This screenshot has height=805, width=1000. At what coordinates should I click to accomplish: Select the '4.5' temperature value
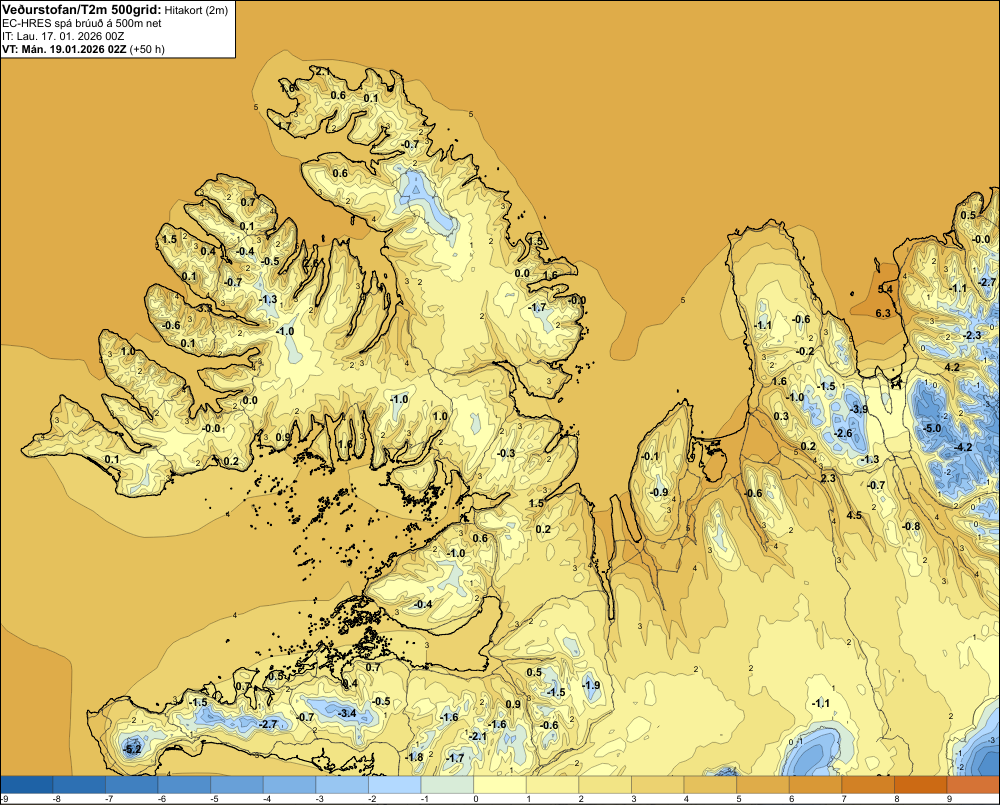(x=854, y=515)
